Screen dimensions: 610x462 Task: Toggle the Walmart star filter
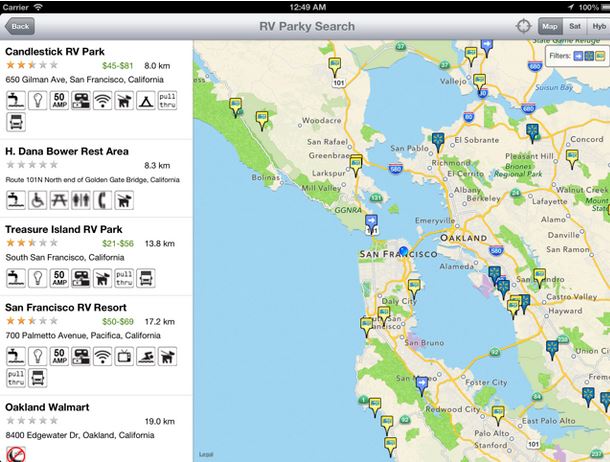(x=589, y=56)
